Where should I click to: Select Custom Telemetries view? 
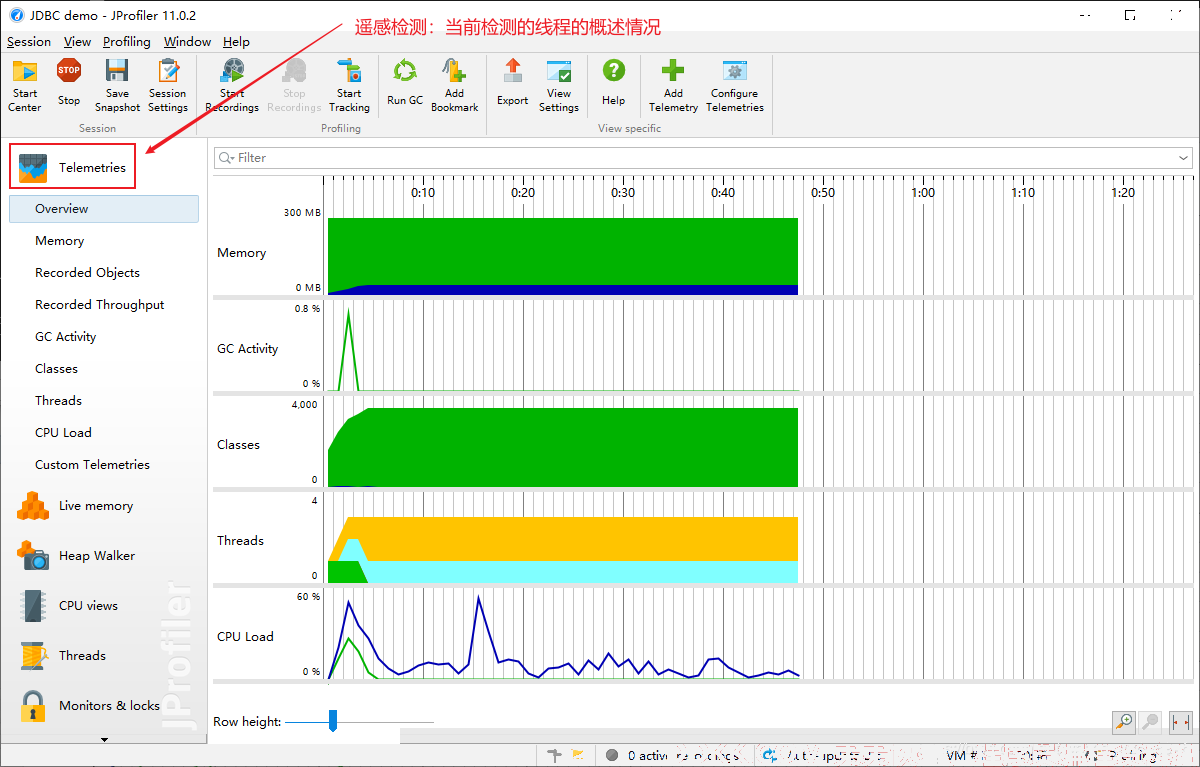point(93,465)
